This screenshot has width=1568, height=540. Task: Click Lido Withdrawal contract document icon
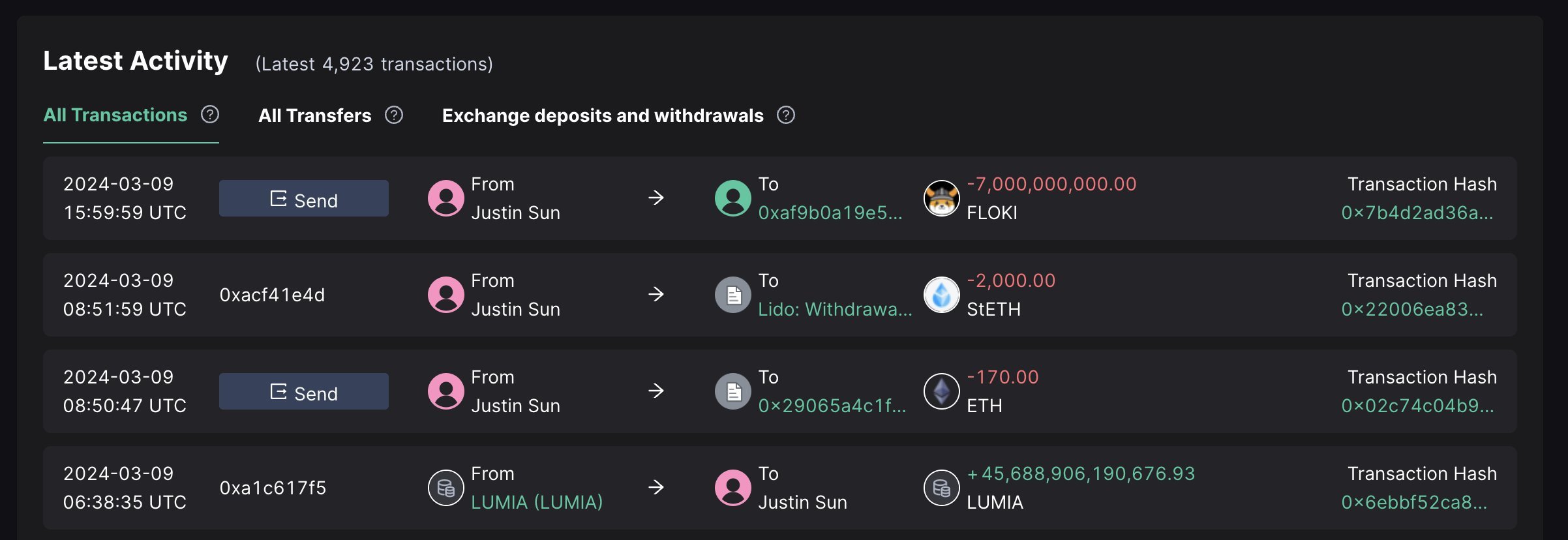pyautogui.click(x=733, y=295)
